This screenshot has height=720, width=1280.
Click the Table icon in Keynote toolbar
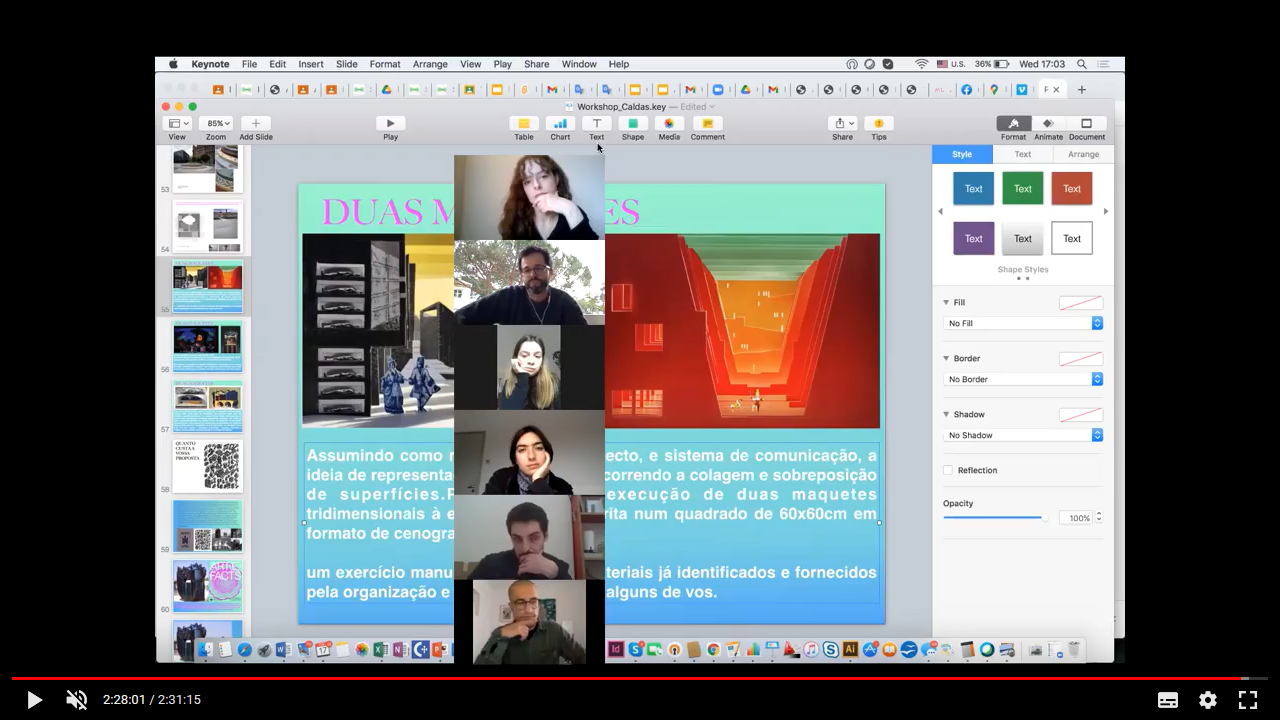(x=523, y=124)
